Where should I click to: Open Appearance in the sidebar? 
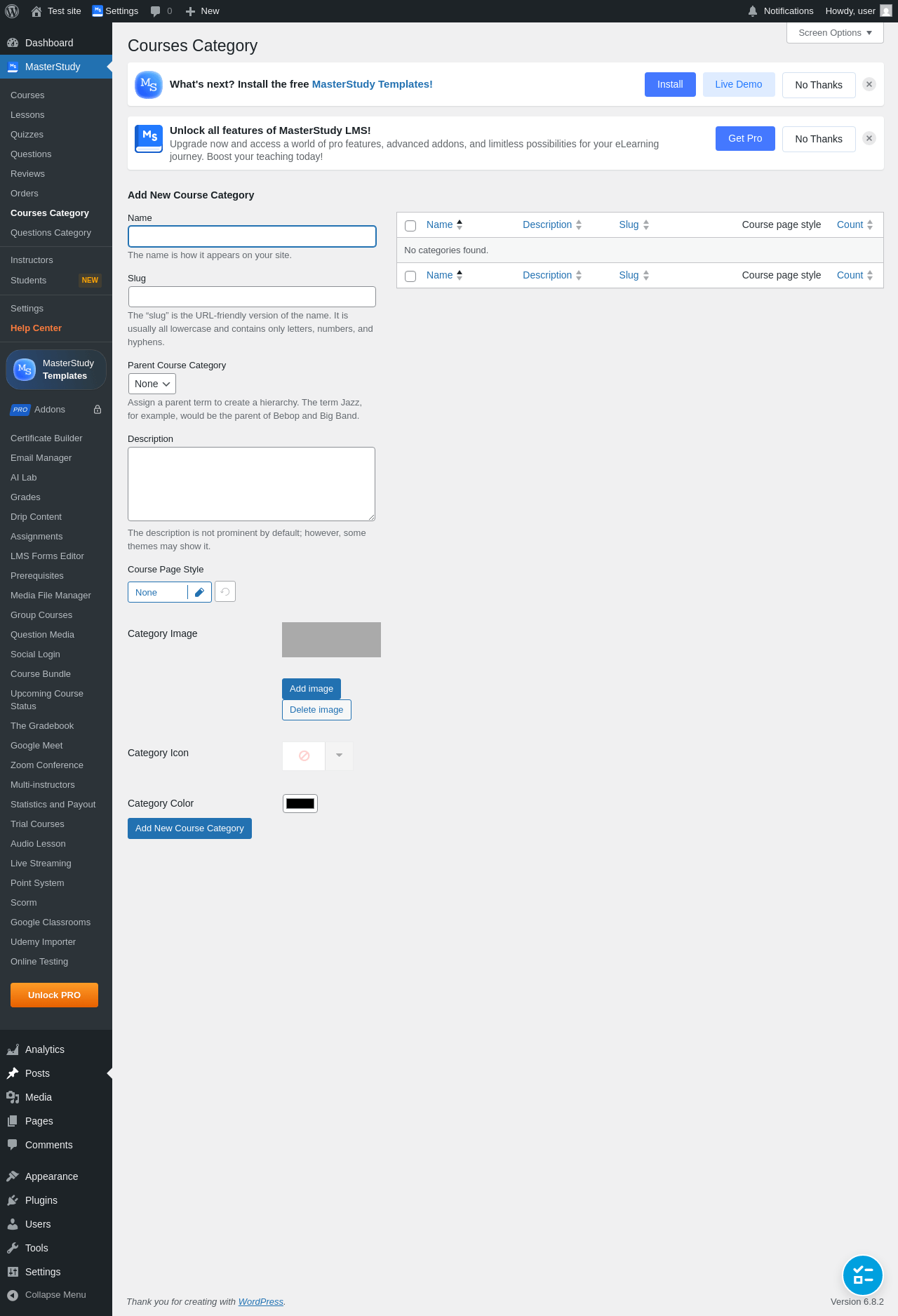tap(56, 1176)
